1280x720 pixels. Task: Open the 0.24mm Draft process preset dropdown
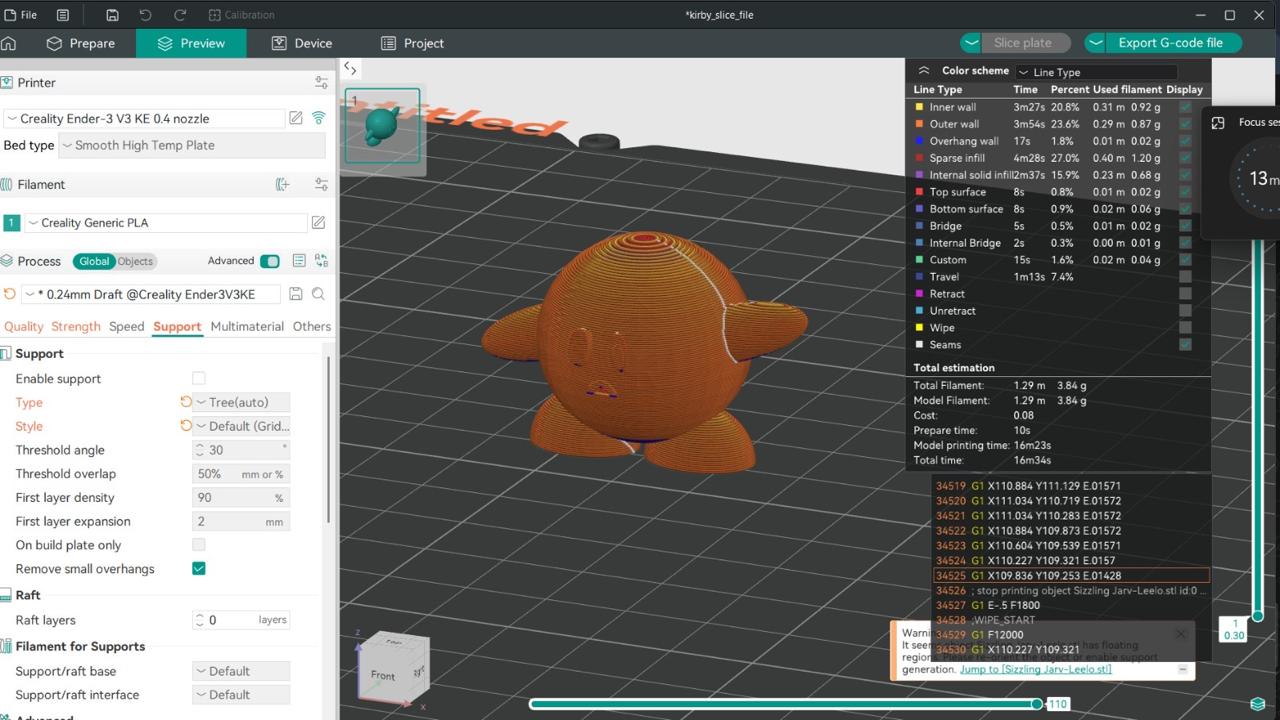(152, 294)
